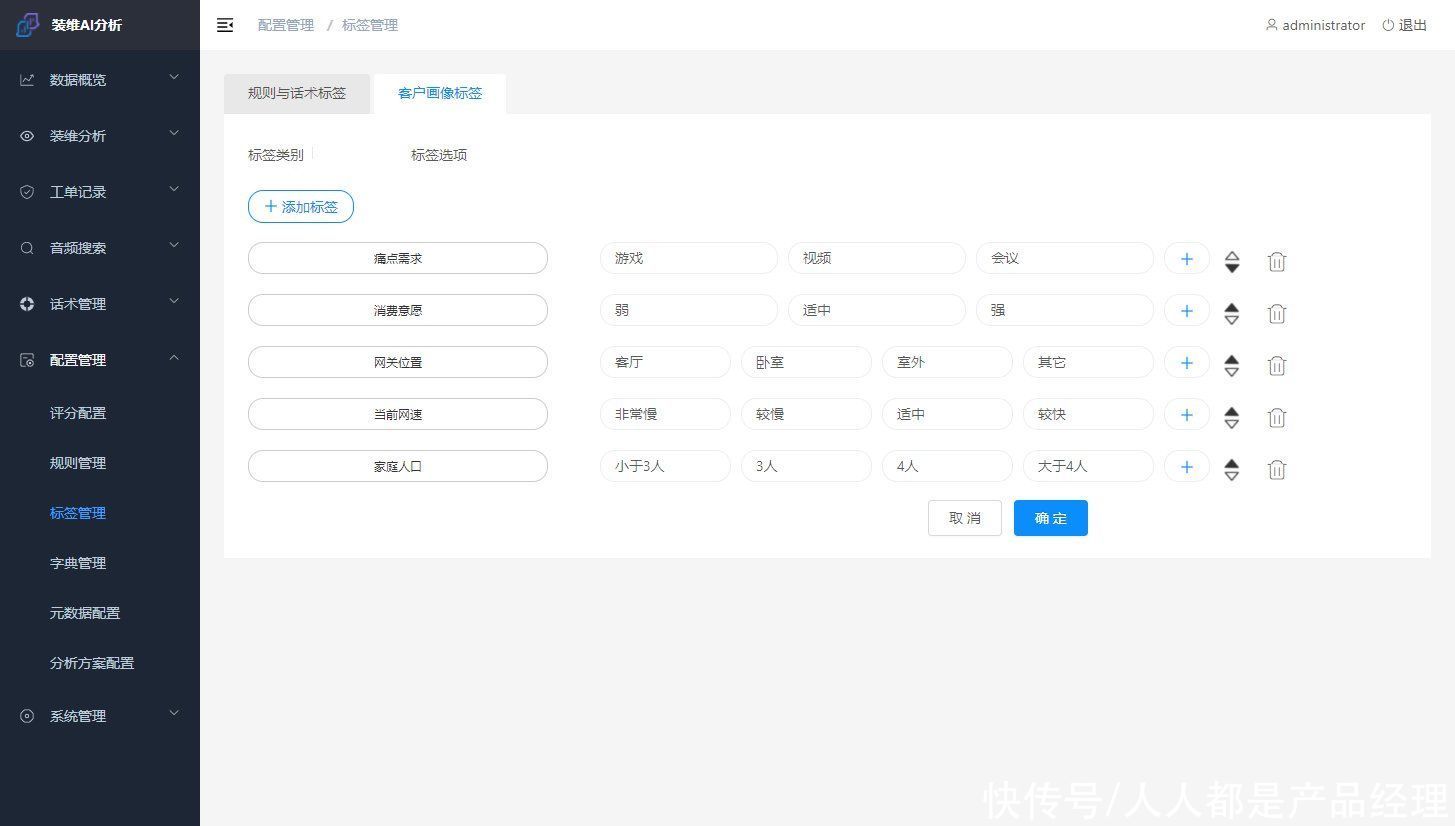Click the 装维分析 eye icon
This screenshot has height=826, width=1455.
(x=27, y=136)
